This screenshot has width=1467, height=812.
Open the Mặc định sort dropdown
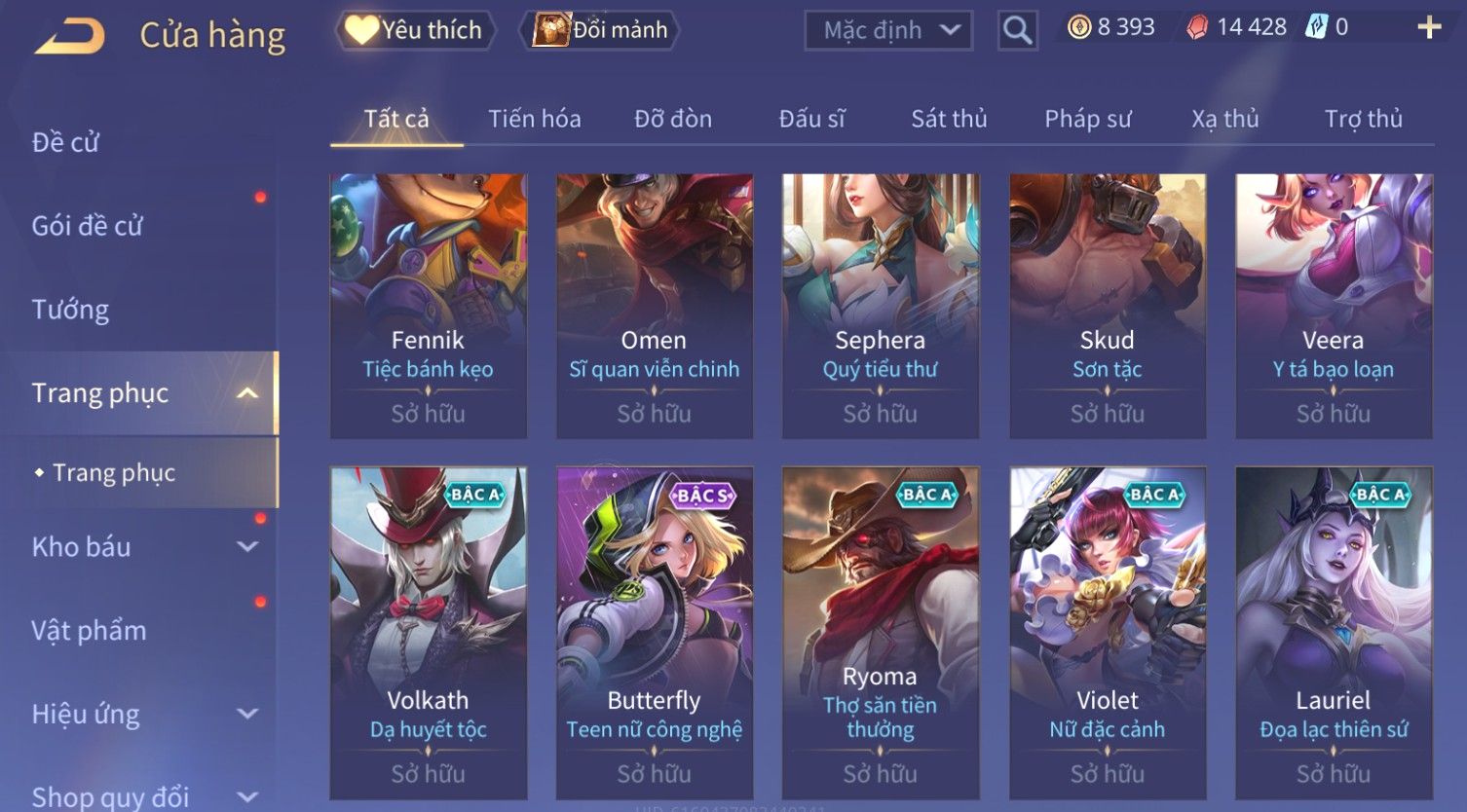[x=888, y=31]
